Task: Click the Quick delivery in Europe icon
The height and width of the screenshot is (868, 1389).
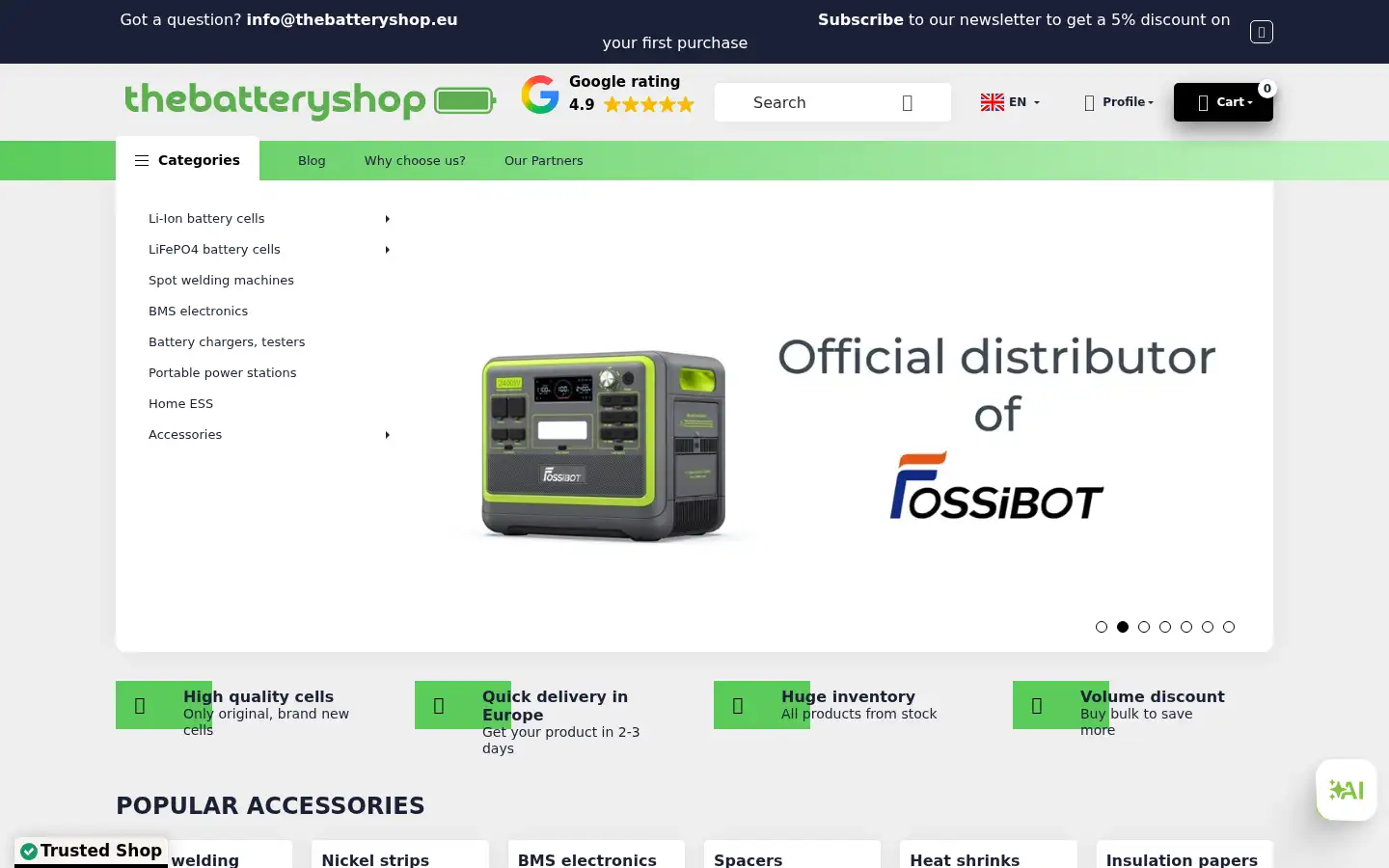Action: tap(439, 705)
